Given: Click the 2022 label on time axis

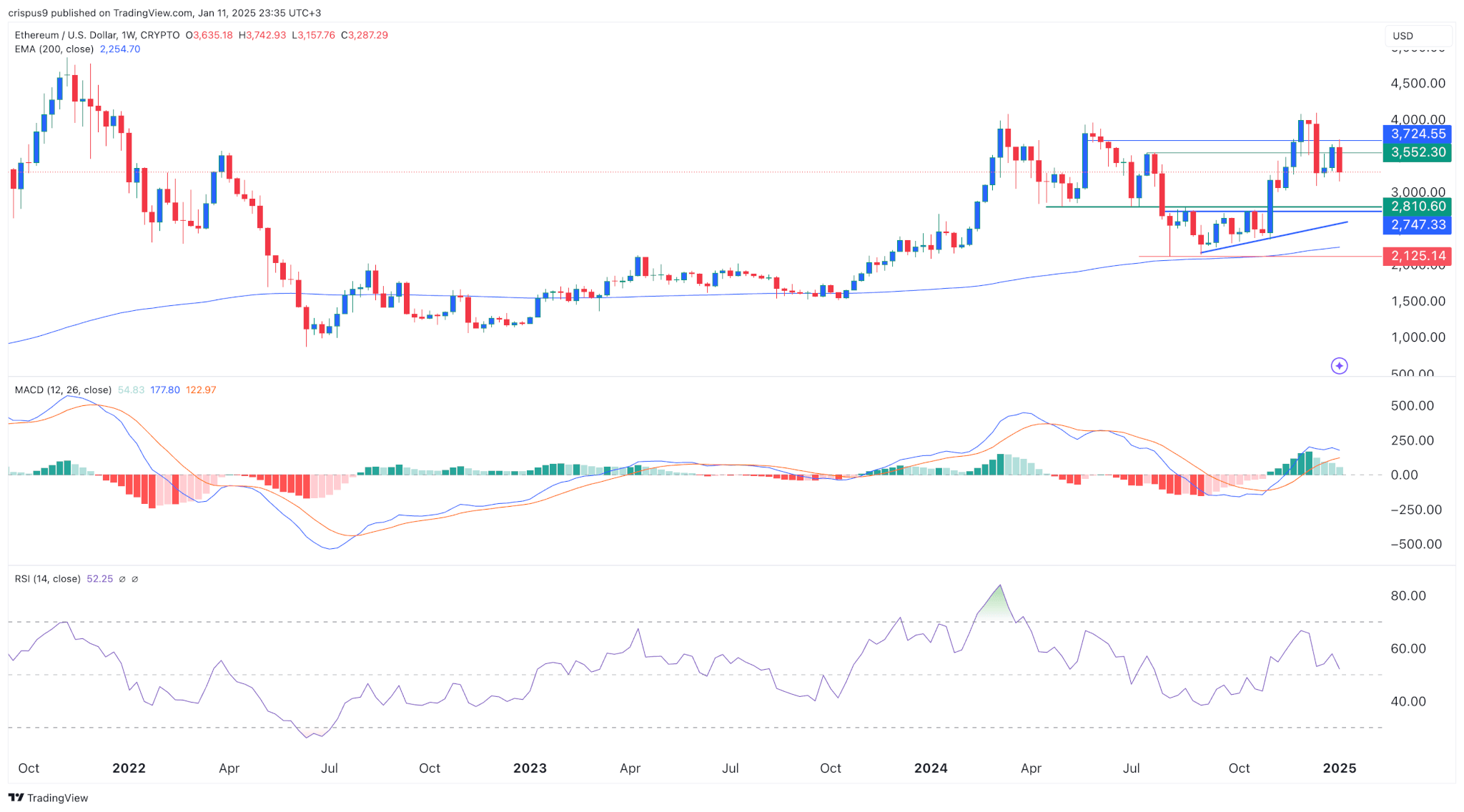Looking at the screenshot, I should pos(129,768).
